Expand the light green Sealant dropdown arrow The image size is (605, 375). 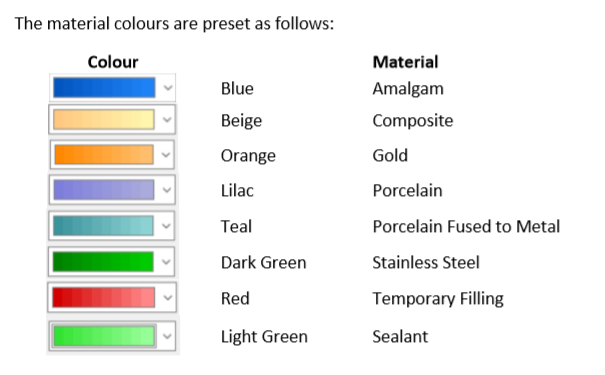tap(167, 336)
